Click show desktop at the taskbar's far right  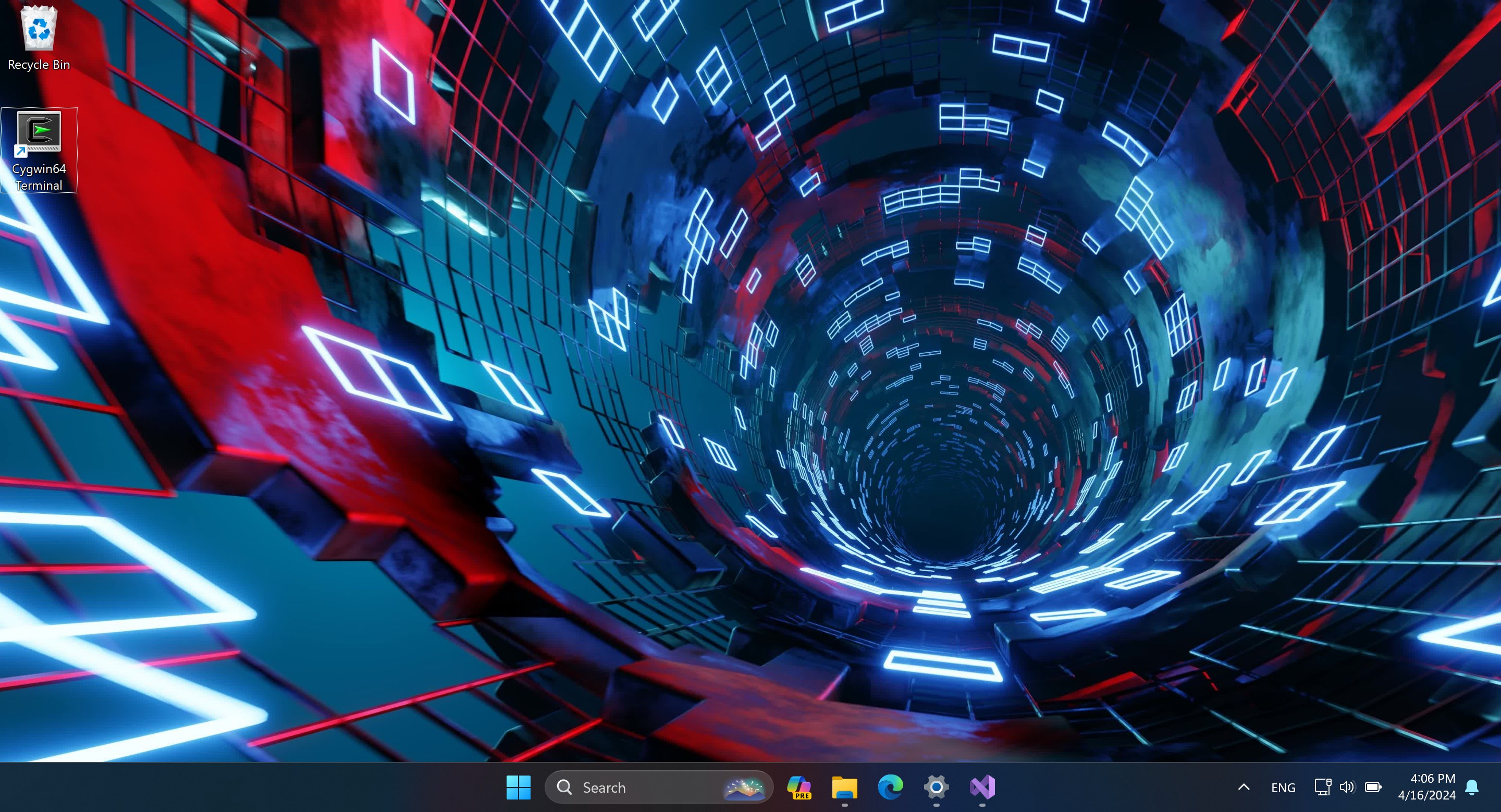pyautogui.click(x=1499, y=787)
